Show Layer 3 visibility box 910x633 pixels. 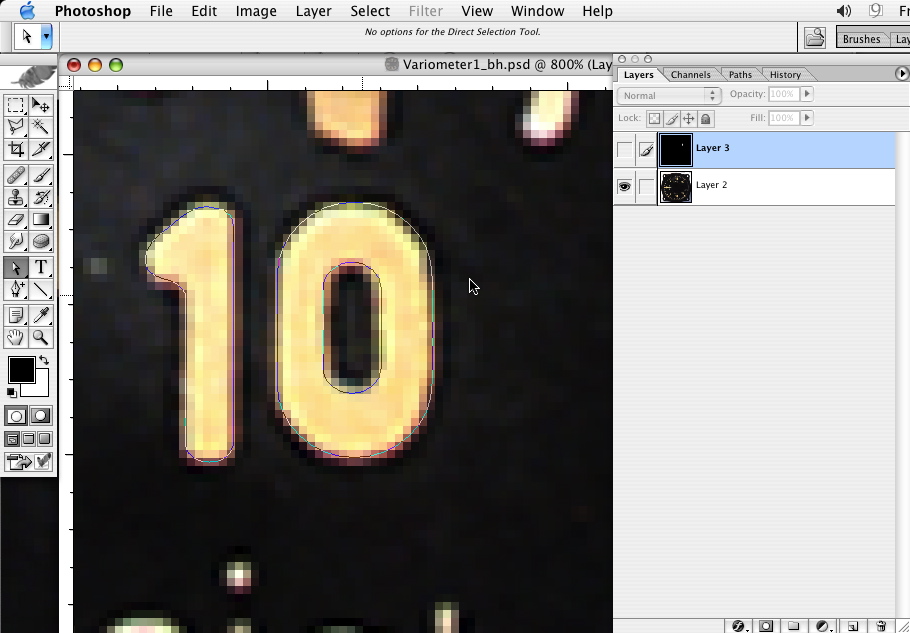click(x=625, y=150)
